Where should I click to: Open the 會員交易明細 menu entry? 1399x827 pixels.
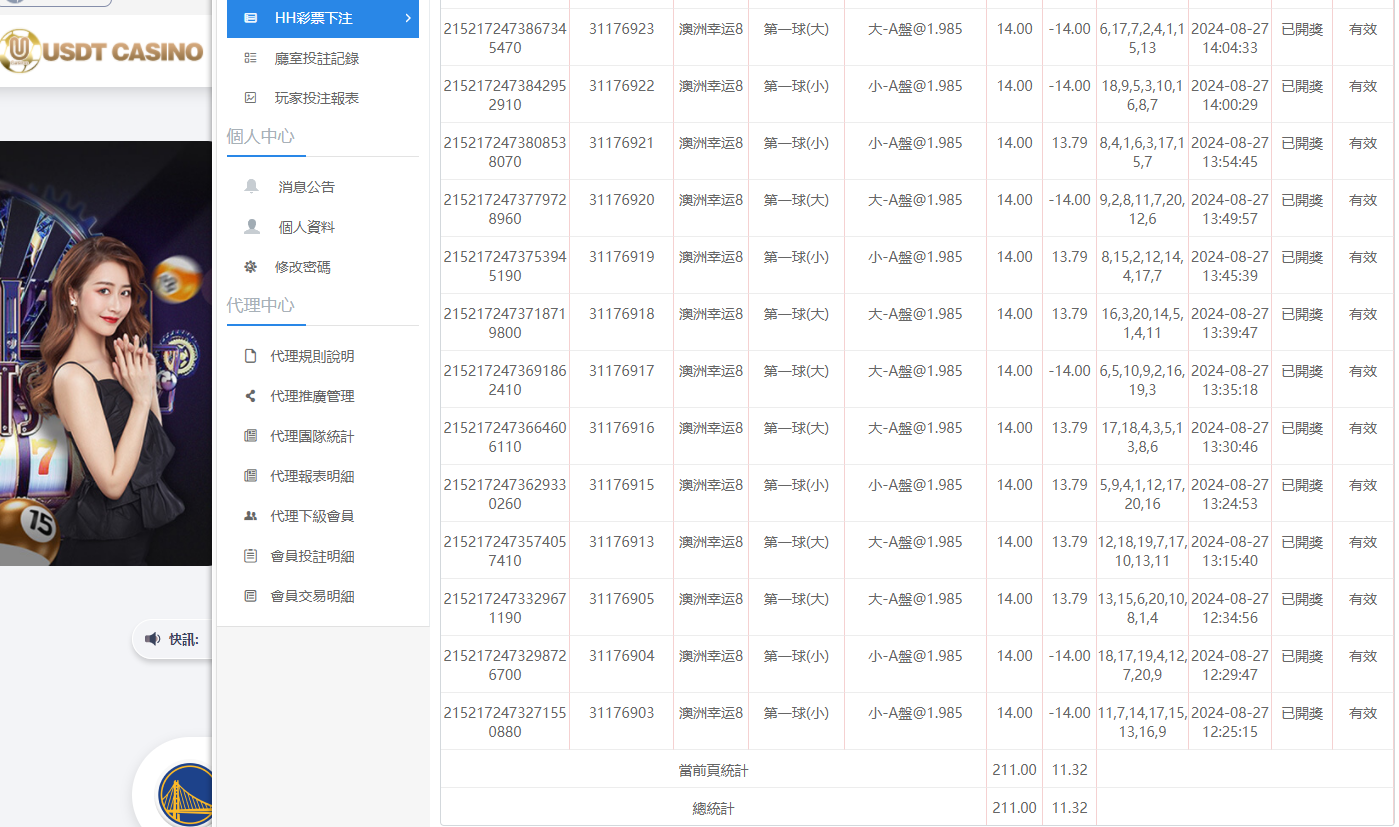[x=315, y=597]
